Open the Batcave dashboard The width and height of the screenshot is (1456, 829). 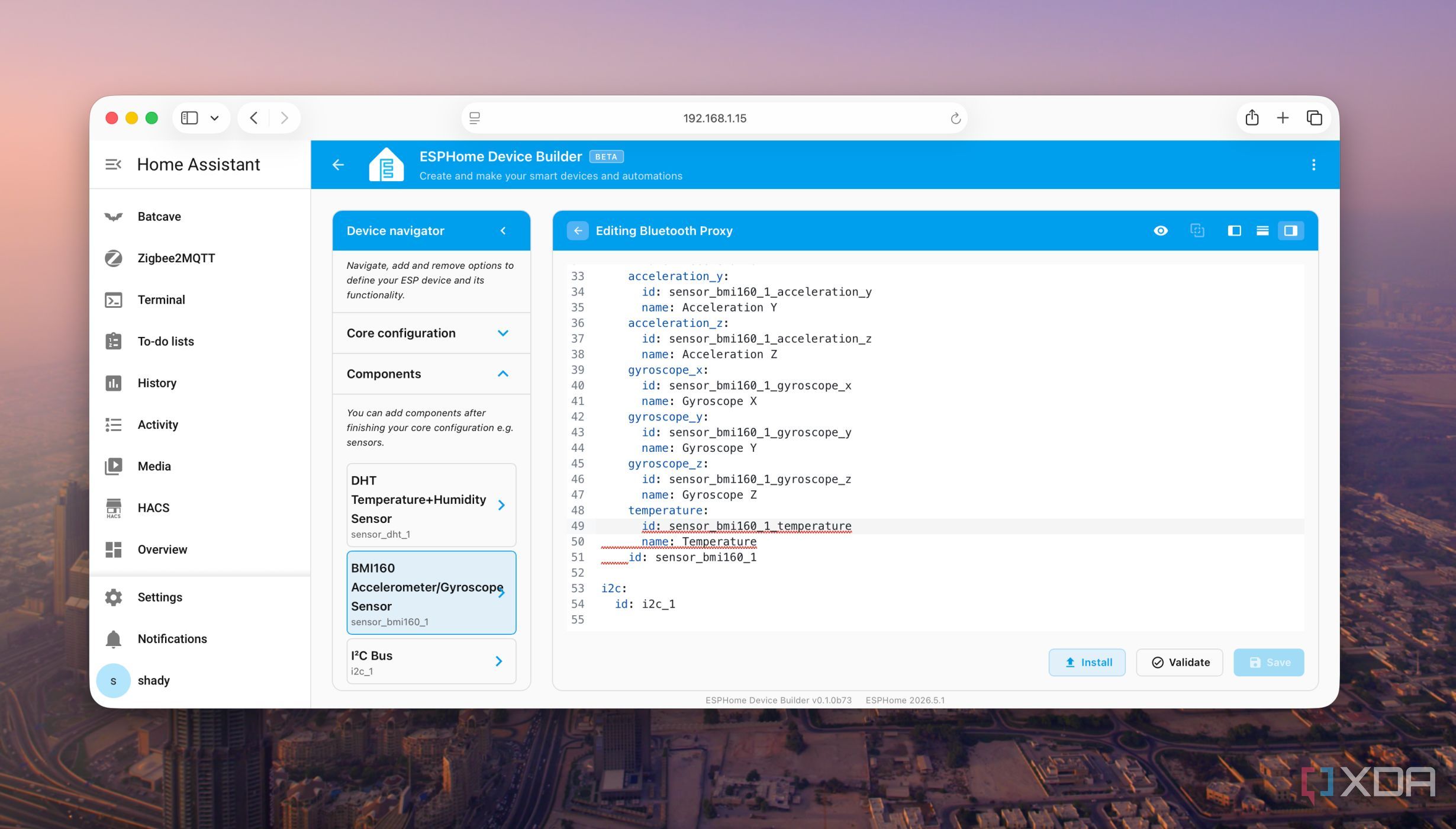click(200, 217)
